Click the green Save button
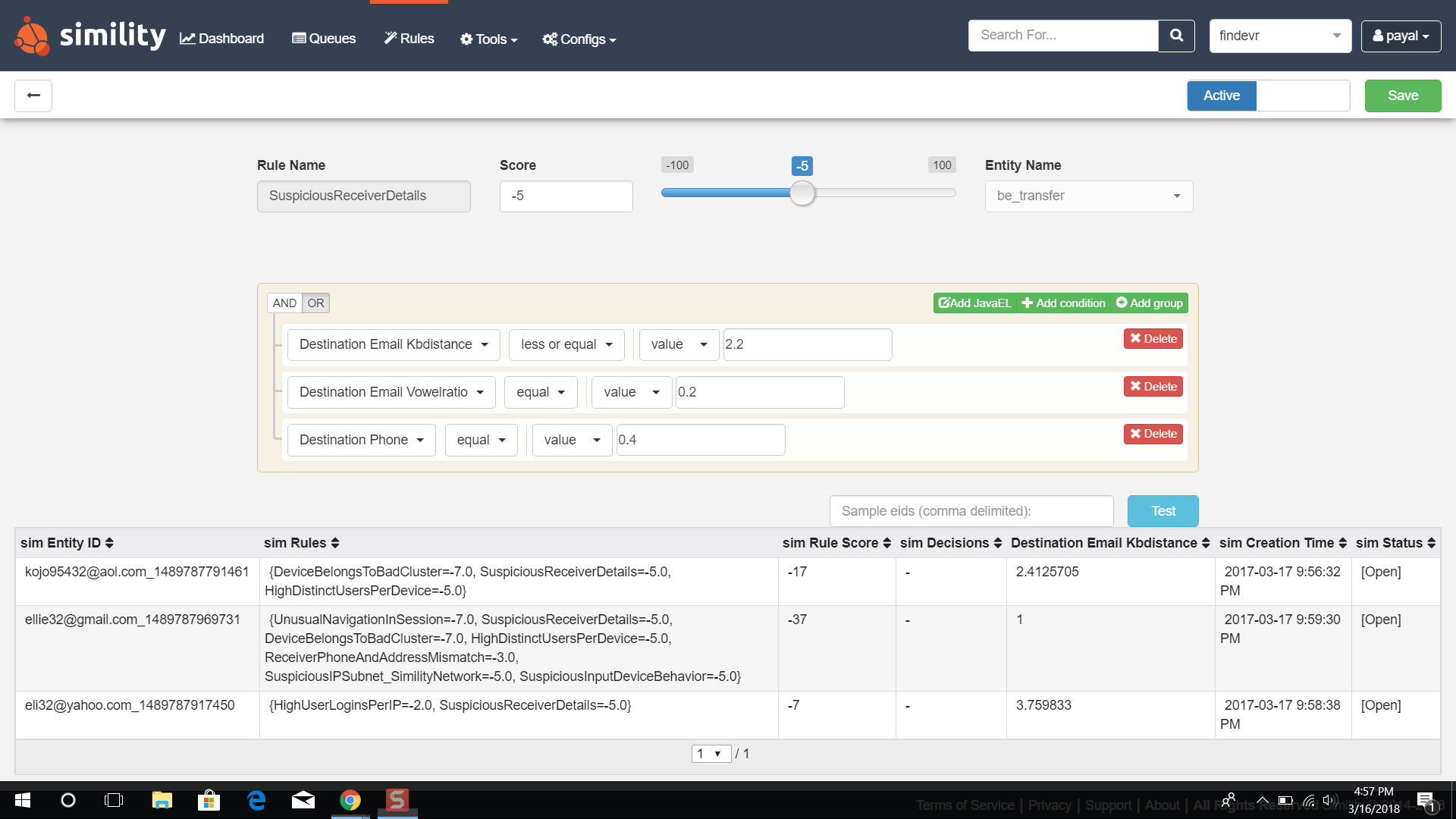Viewport: 1456px width, 819px height. 1402,96
